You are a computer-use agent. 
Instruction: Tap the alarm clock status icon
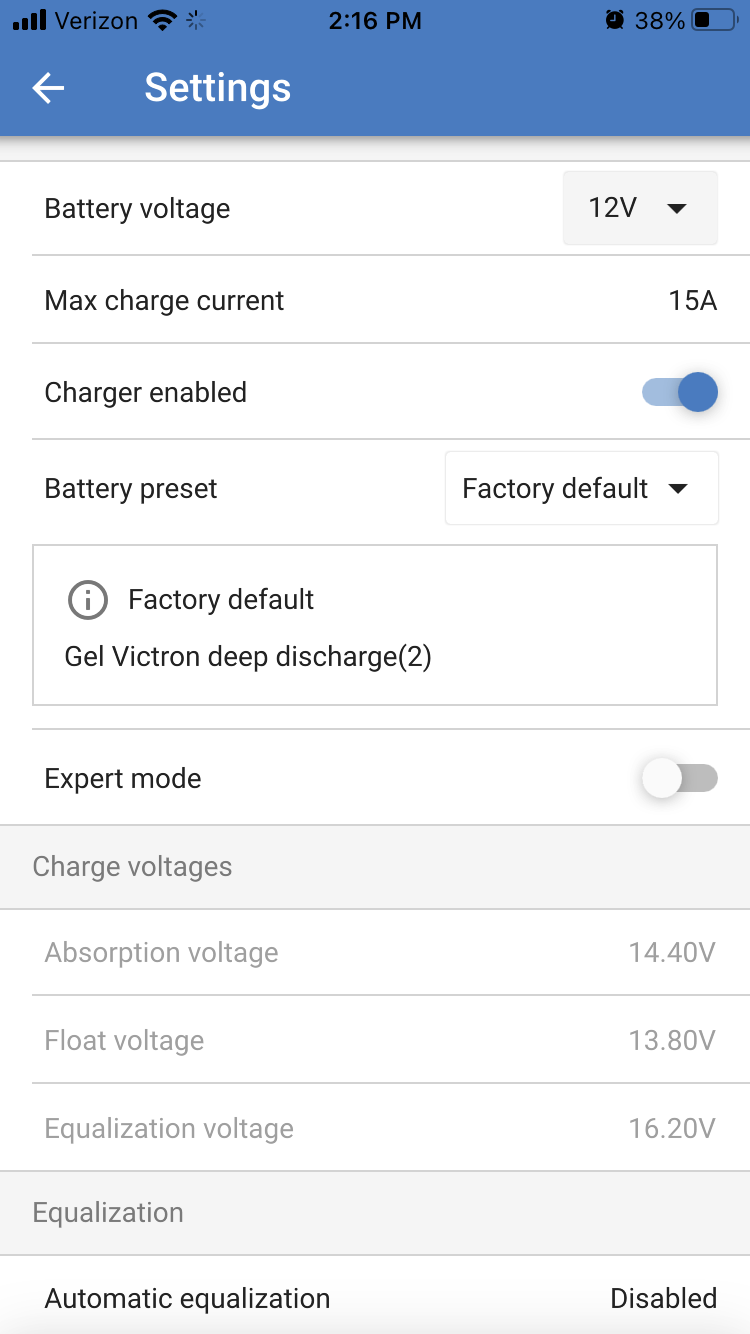pos(613,20)
